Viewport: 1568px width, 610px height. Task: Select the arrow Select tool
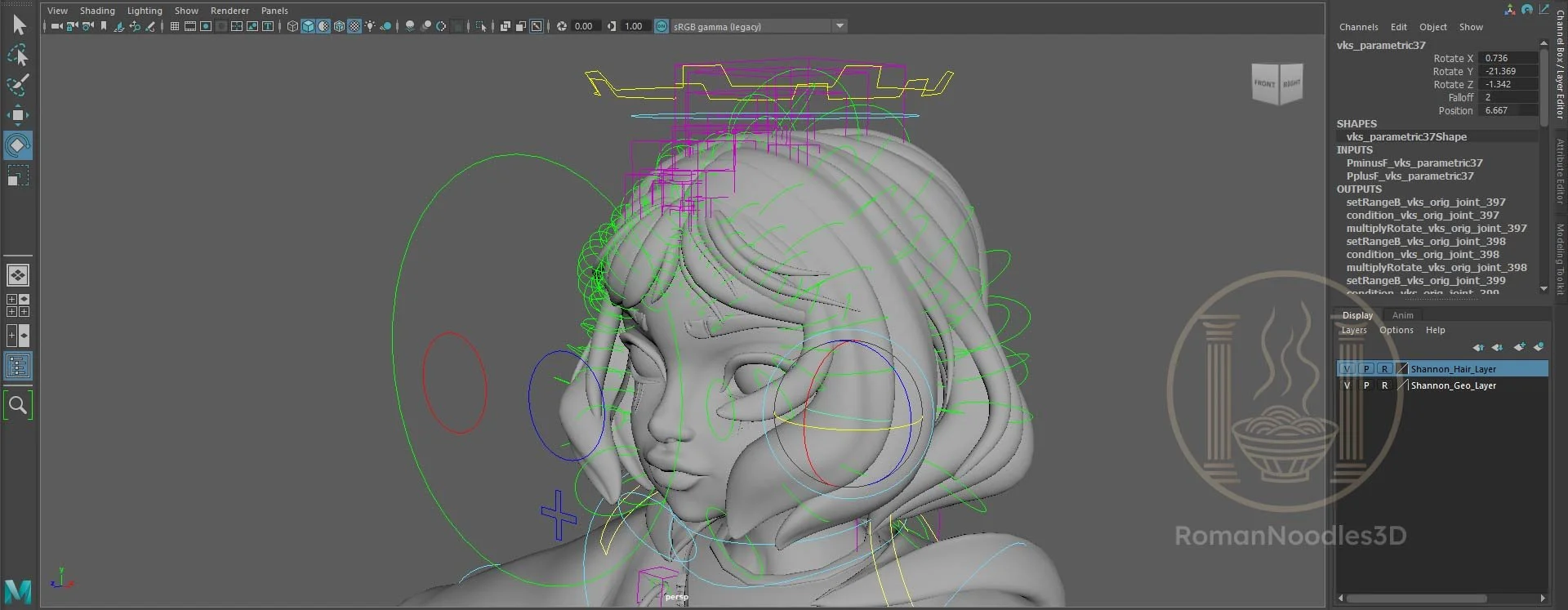18,25
